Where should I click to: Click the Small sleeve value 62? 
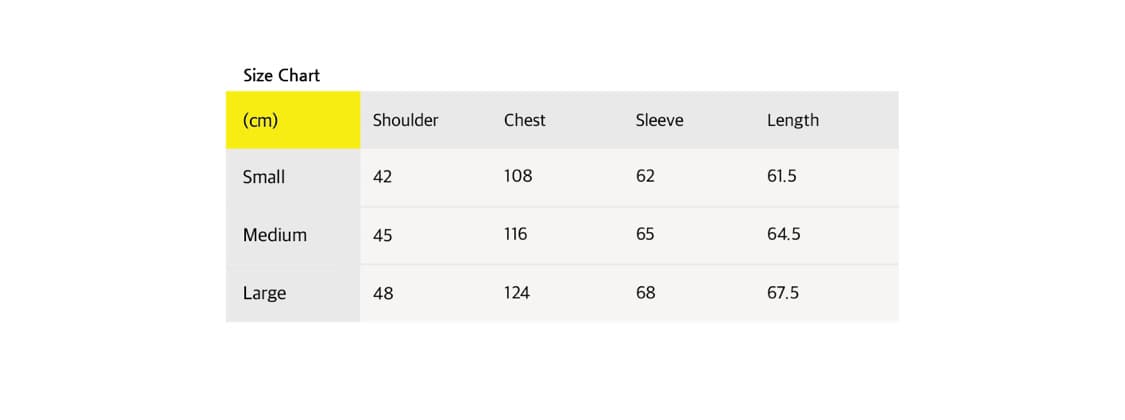645,176
